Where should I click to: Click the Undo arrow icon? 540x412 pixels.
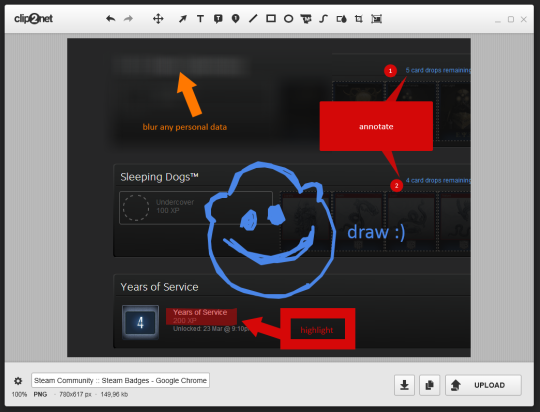click(x=110, y=19)
